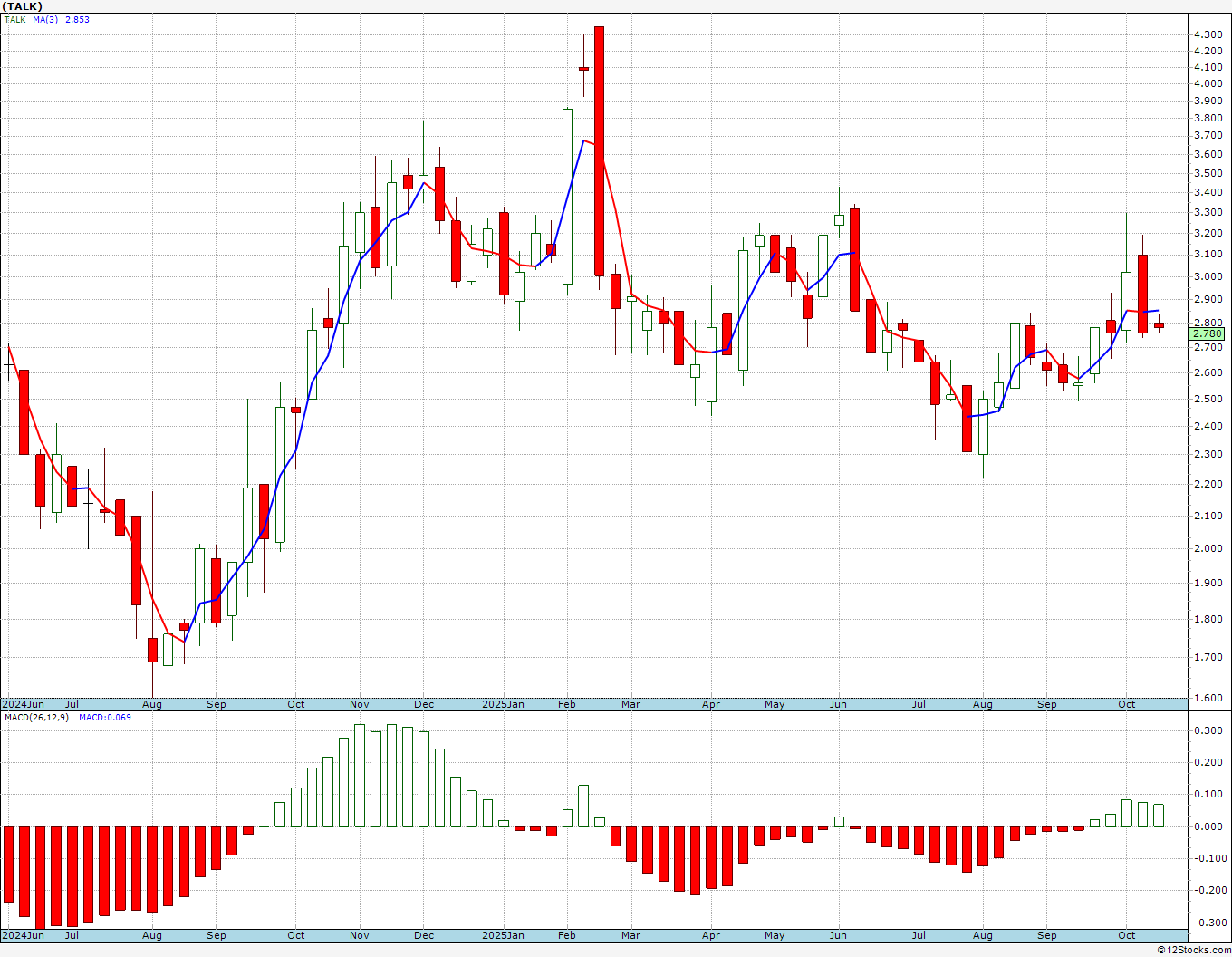The width and height of the screenshot is (1232, 957).
Task: Click Apr on the price chart time axis
Action: pos(711,704)
